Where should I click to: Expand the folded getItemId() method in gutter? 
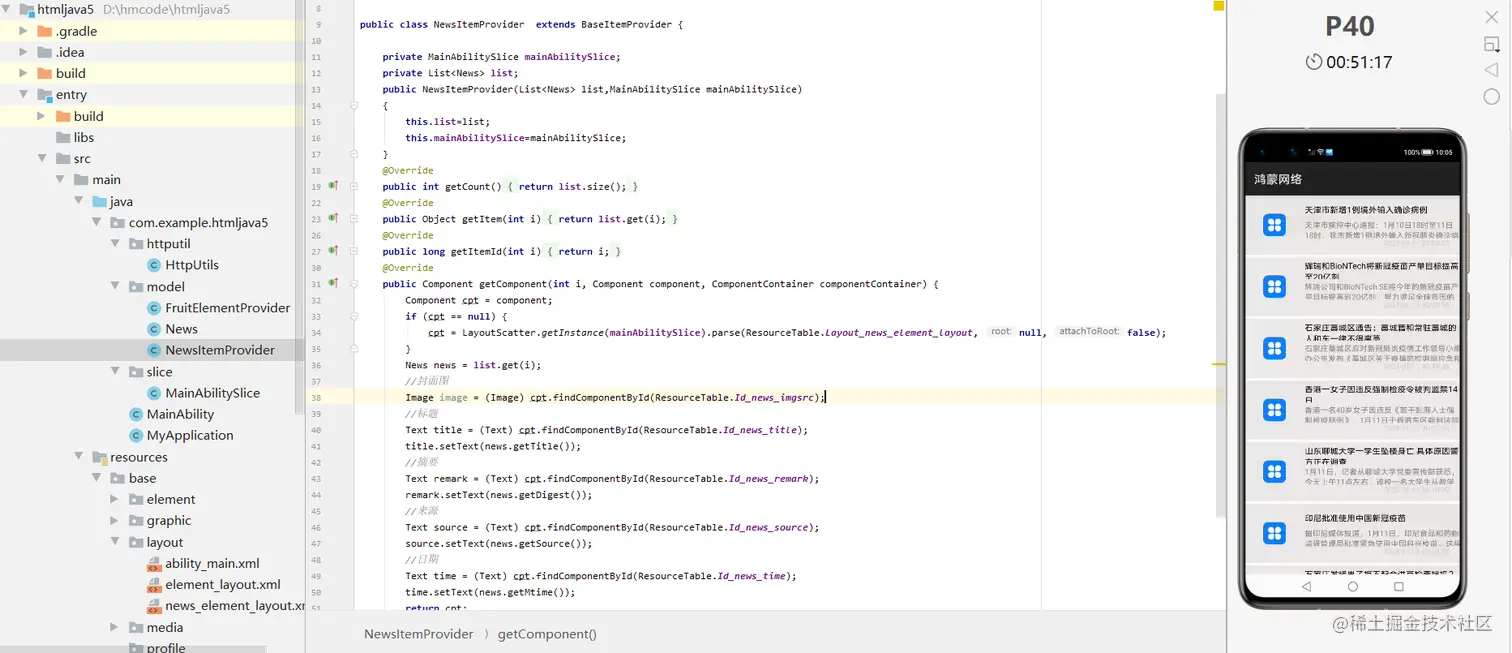(x=353, y=251)
